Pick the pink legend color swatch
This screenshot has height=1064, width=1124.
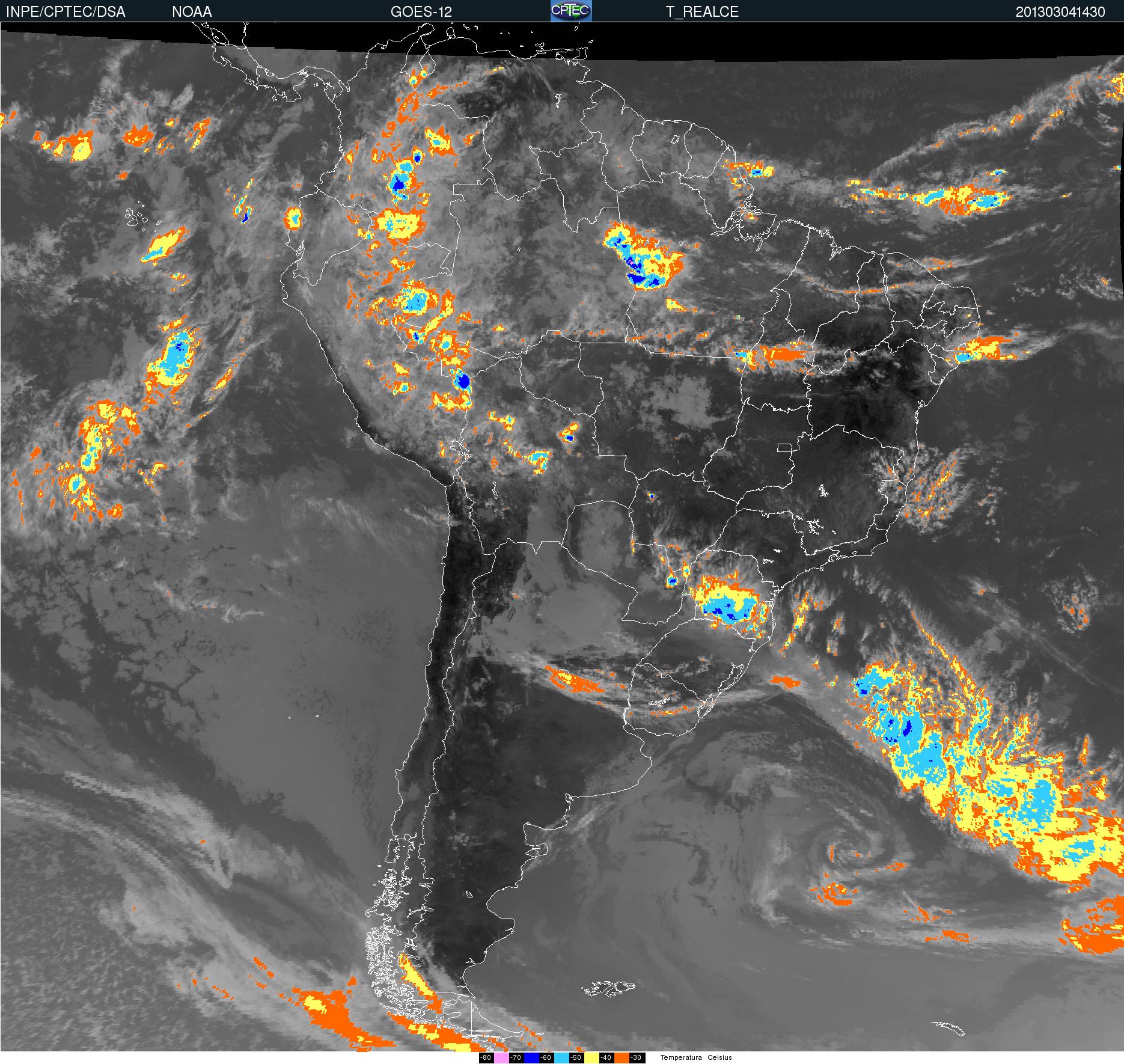click(501, 1058)
